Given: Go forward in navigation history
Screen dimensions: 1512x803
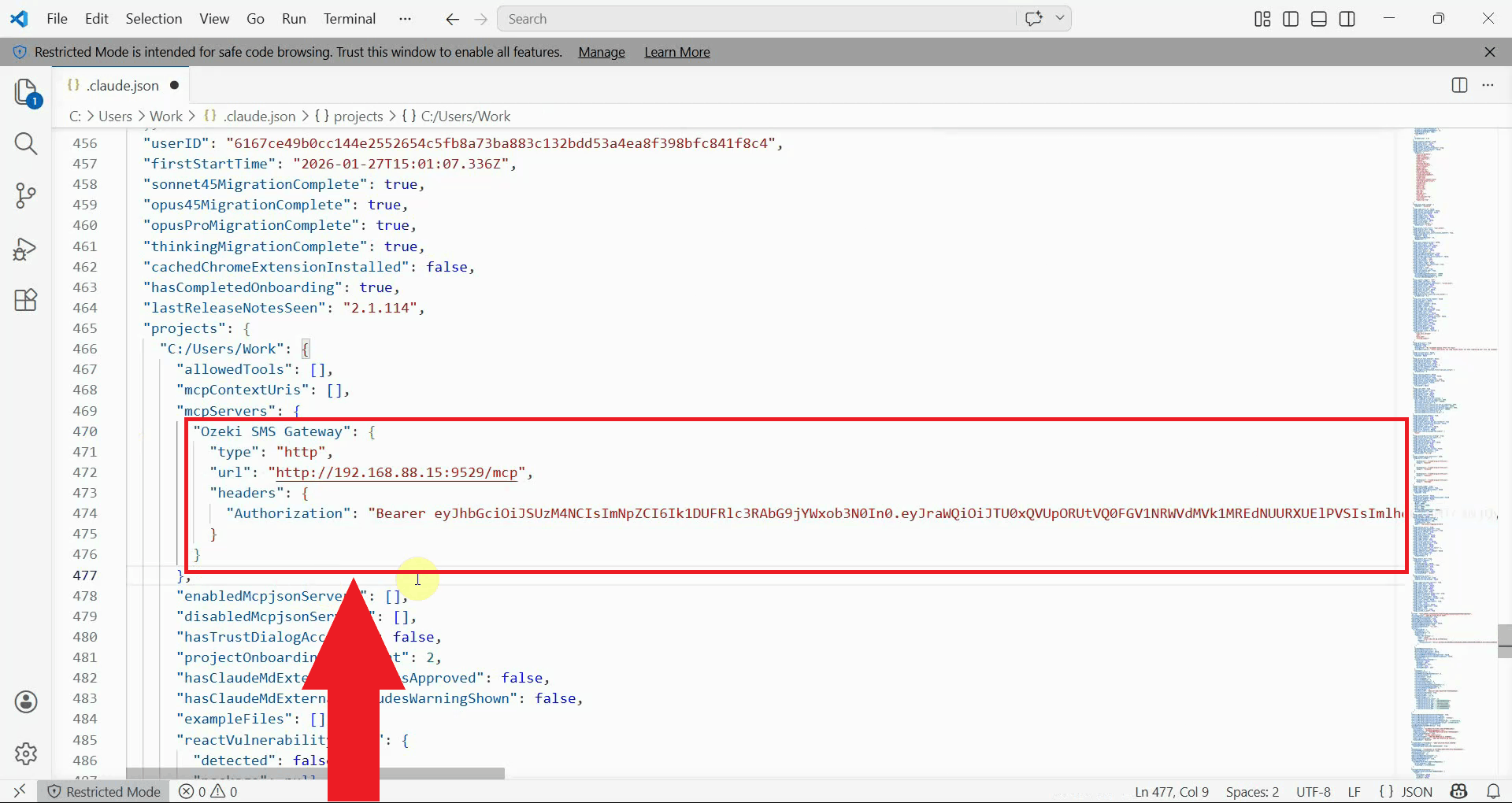Looking at the screenshot, I should click(481, 19).
